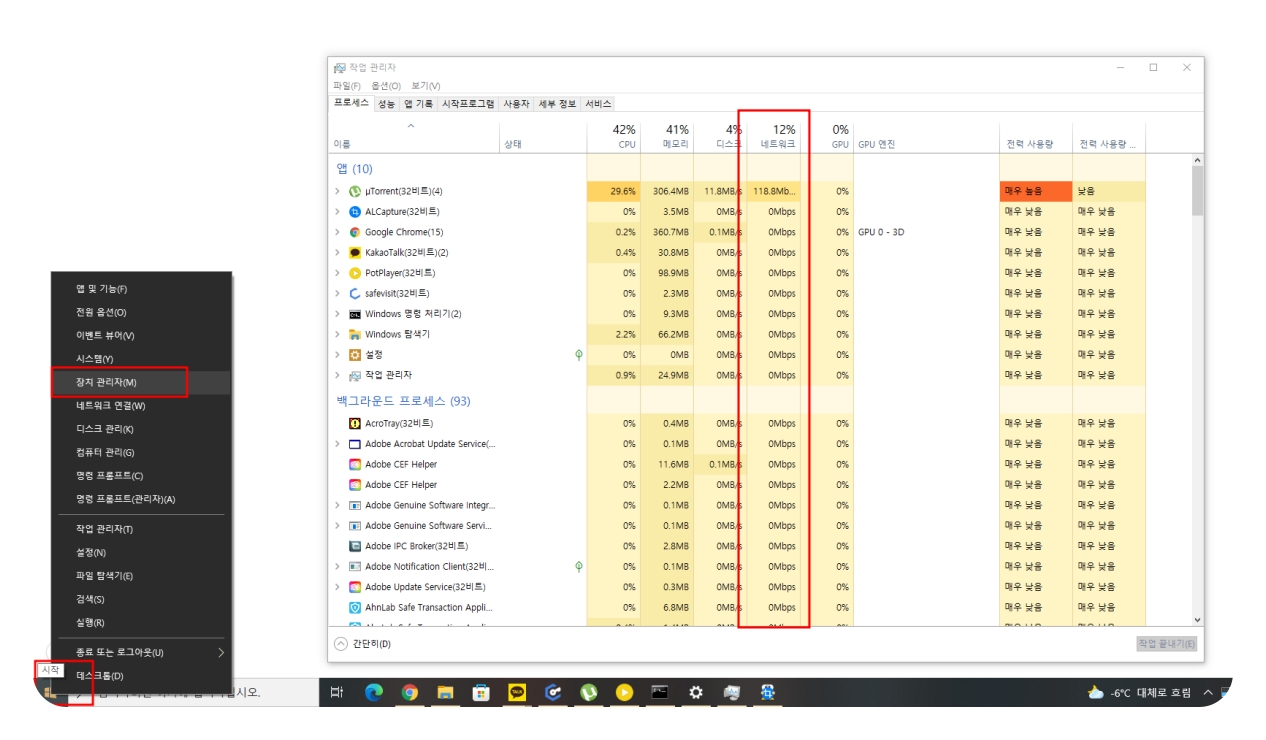Open the 옵션(O) menu
Image resolution: width=1266 pixels, height=740 pixels.
point(386,86)
